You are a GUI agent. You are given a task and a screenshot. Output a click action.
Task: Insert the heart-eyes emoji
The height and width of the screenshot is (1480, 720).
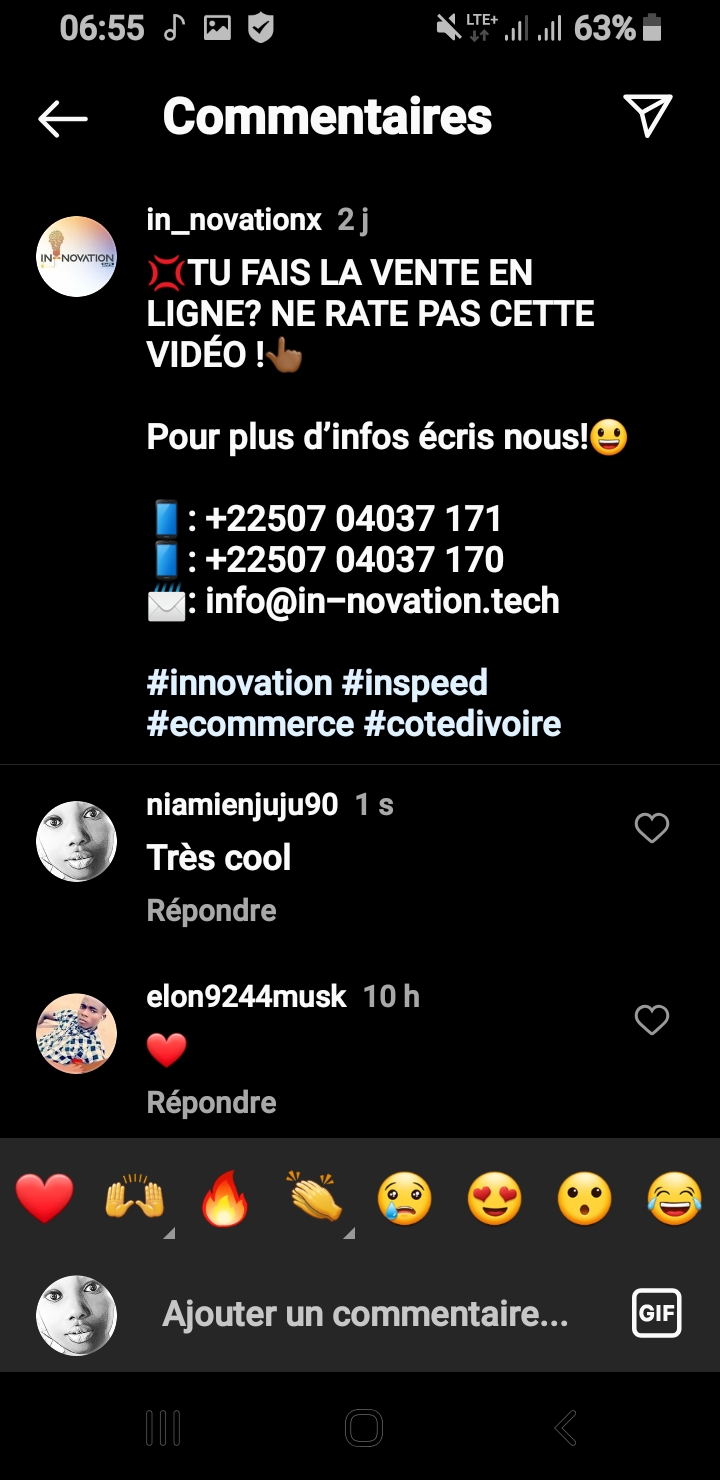click(x=495, y=1198)
